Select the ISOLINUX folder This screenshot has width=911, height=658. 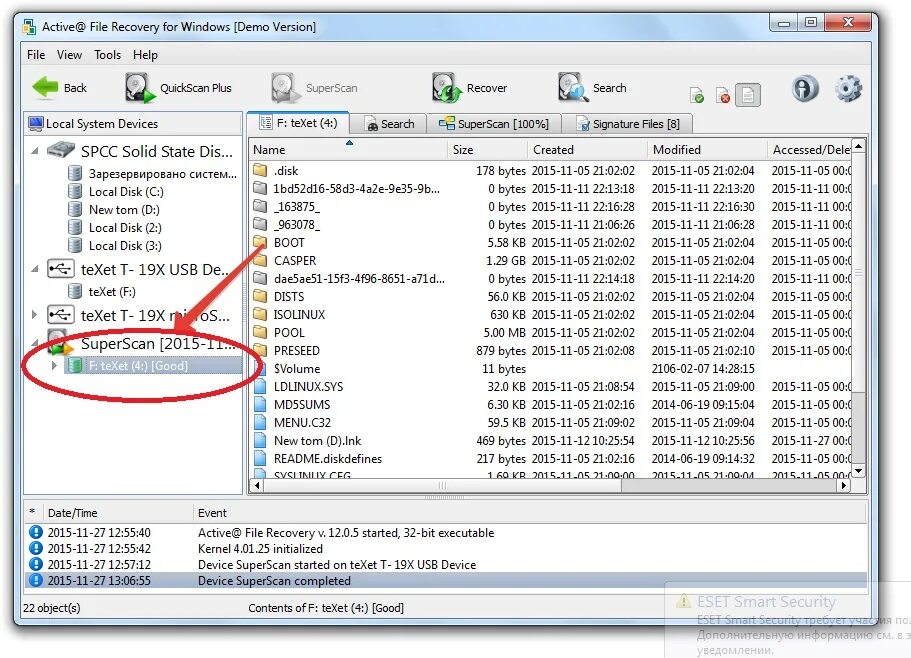pos(299,315)
